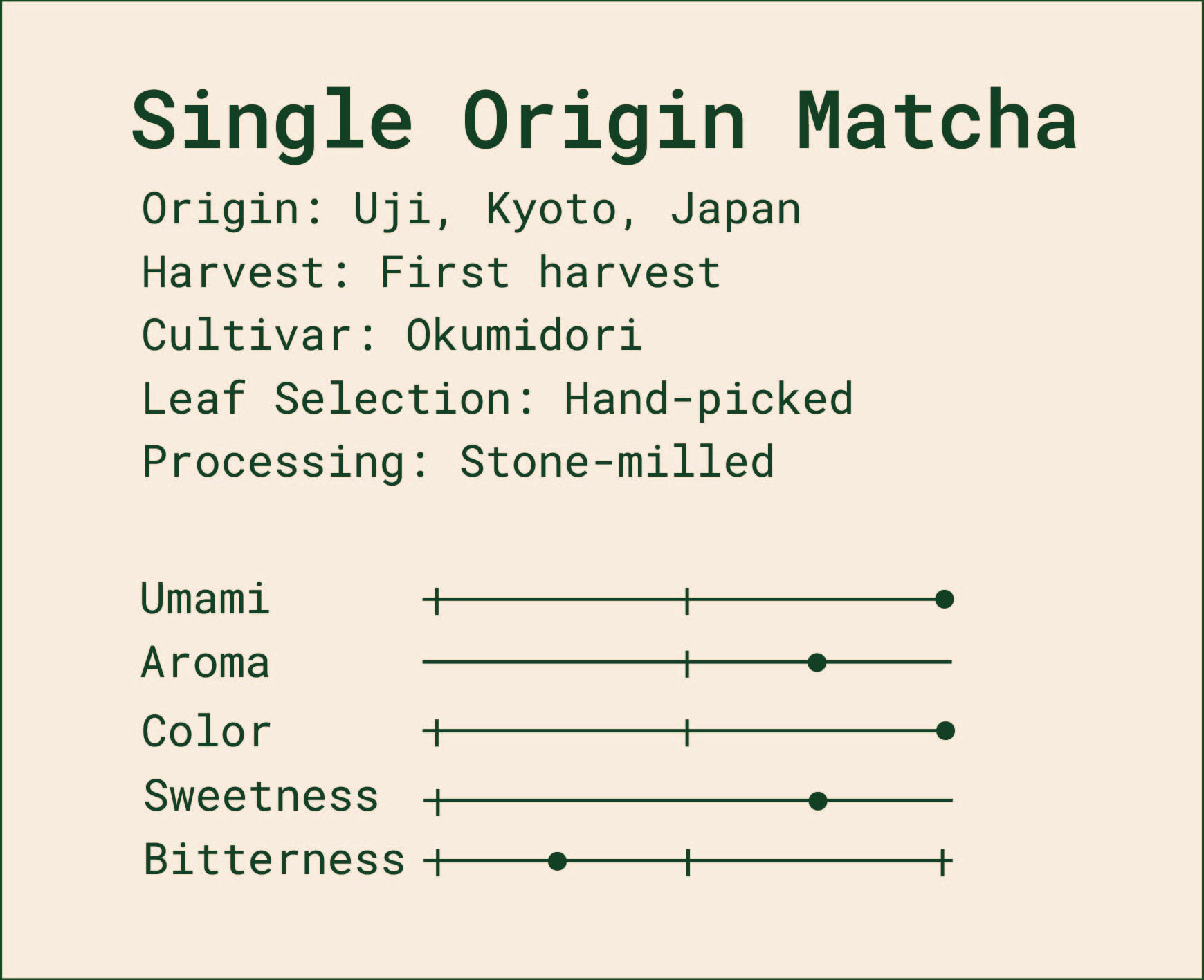
Task: Select the Sweetness label
Action: point(261,796)
